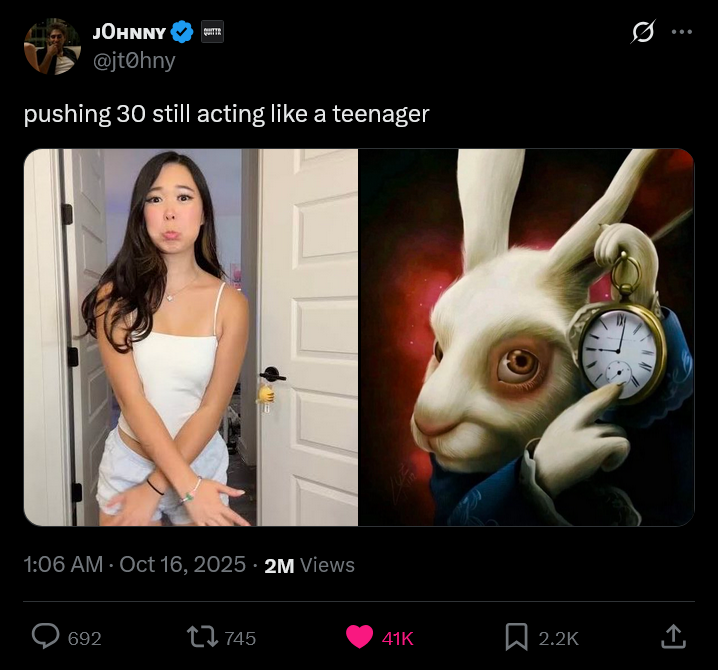
Task: Repost using the retweet arrows icon
Action: (202, 637)
